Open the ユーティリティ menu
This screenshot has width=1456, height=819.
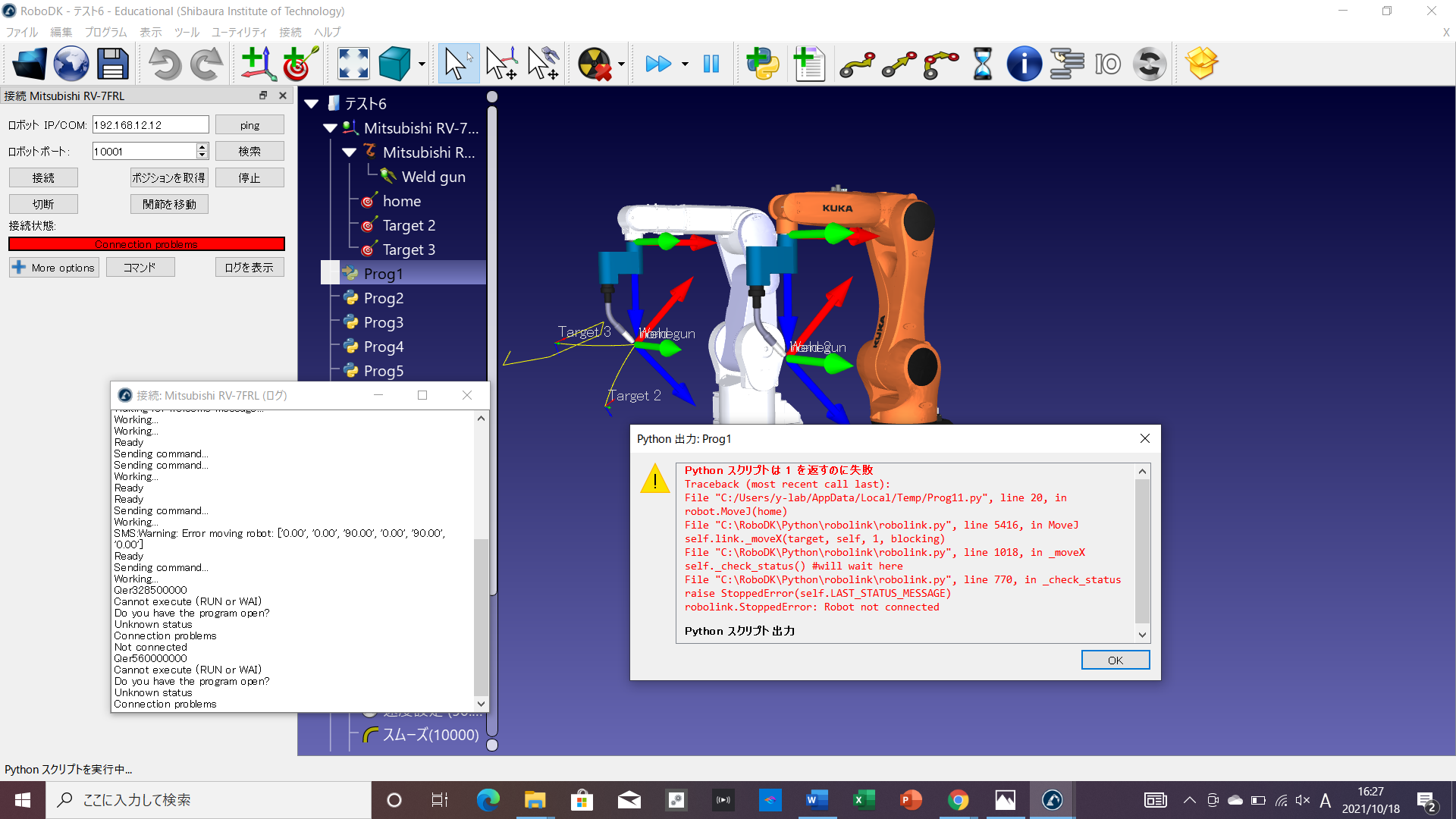(239, 32)
